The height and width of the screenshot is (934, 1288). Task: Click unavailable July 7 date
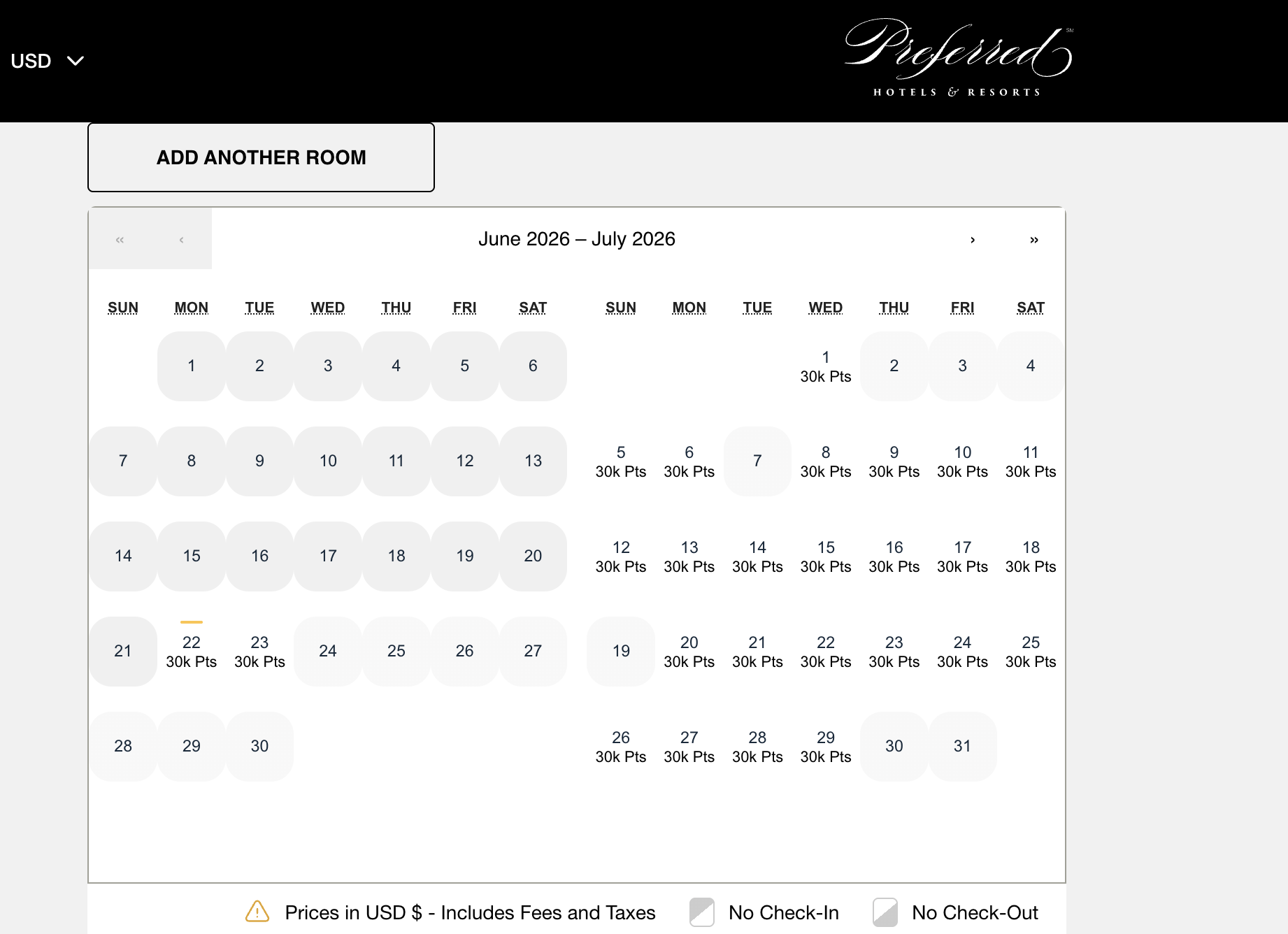[757, 461]
